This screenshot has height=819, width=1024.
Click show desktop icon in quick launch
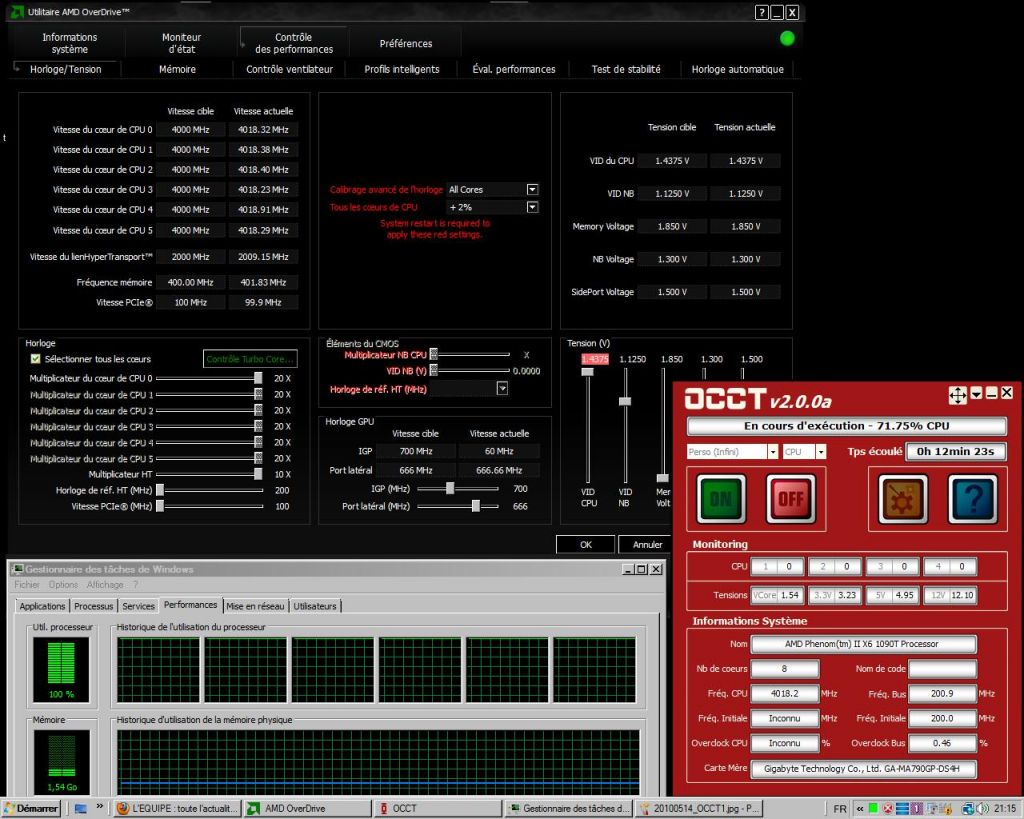point(81,809)
